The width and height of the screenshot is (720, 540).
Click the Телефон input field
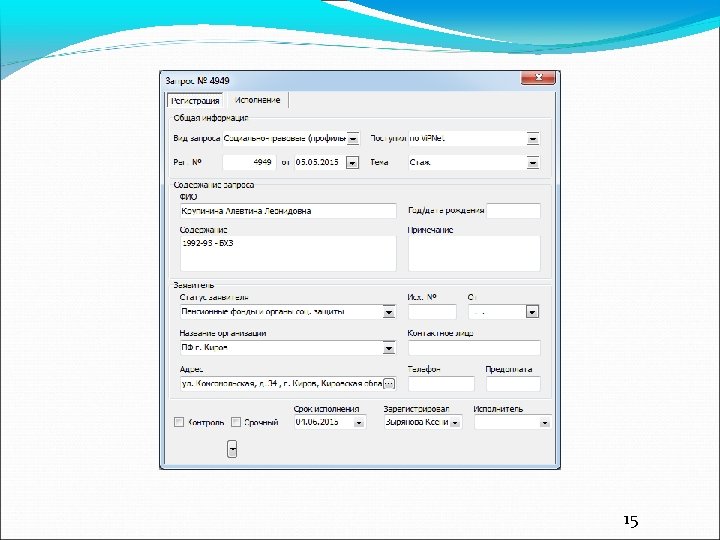pyautogui.click(x=441, y=384)
